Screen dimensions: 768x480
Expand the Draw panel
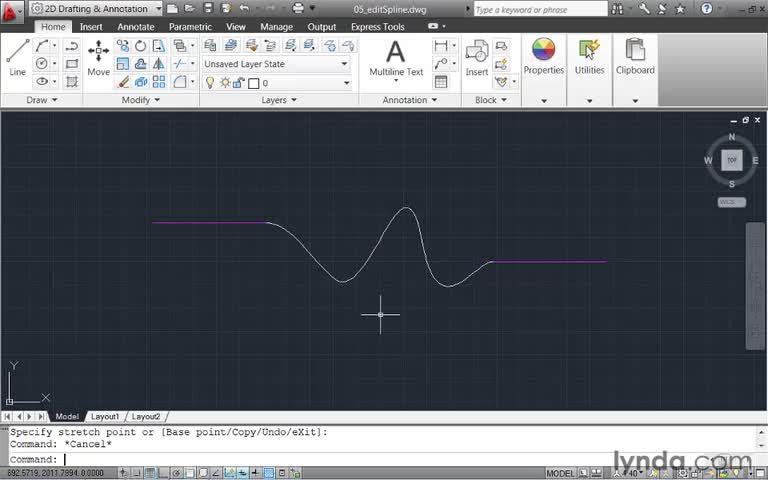tap(42, 100)
